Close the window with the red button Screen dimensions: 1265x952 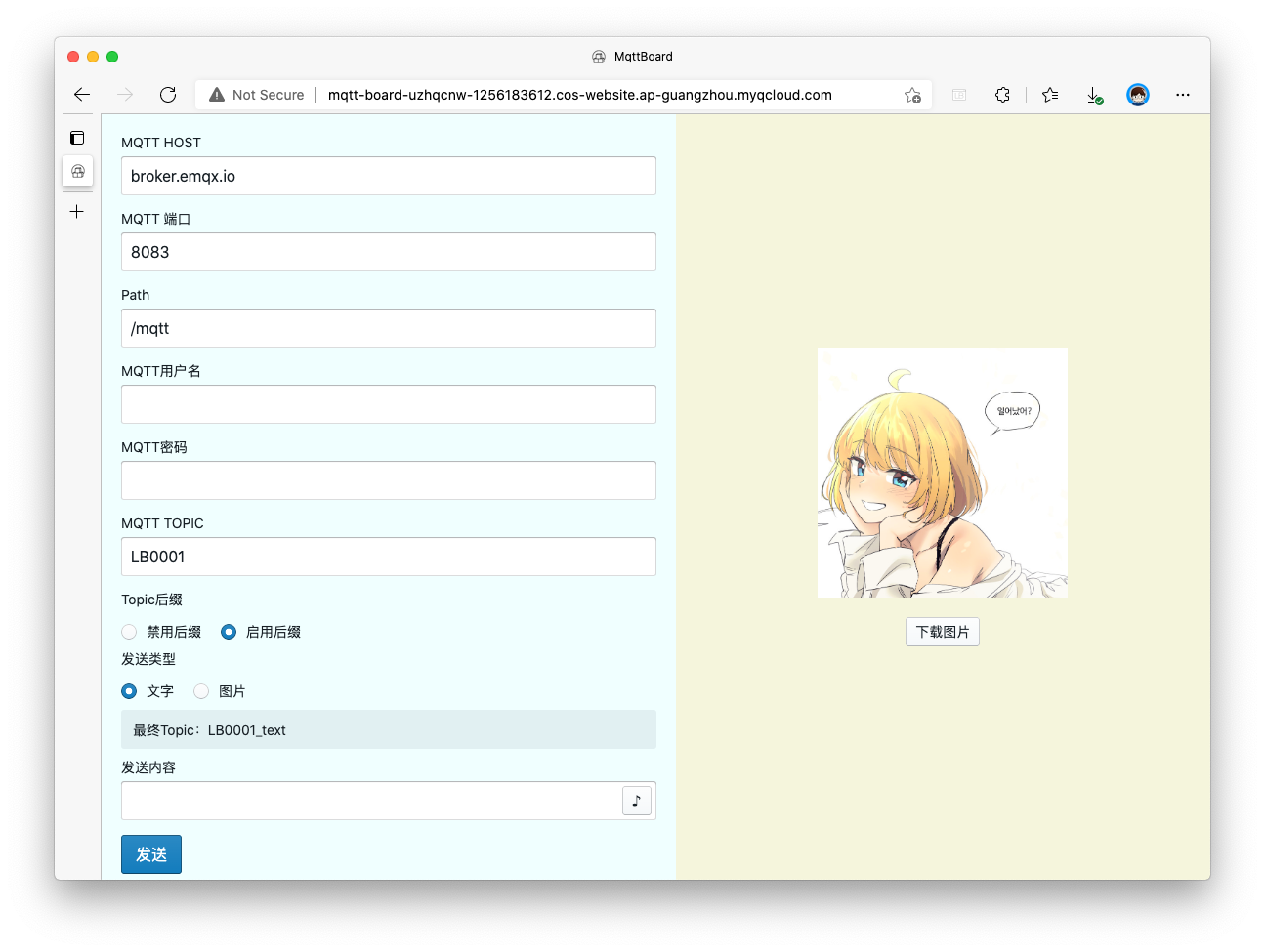(x=73, y=57)
